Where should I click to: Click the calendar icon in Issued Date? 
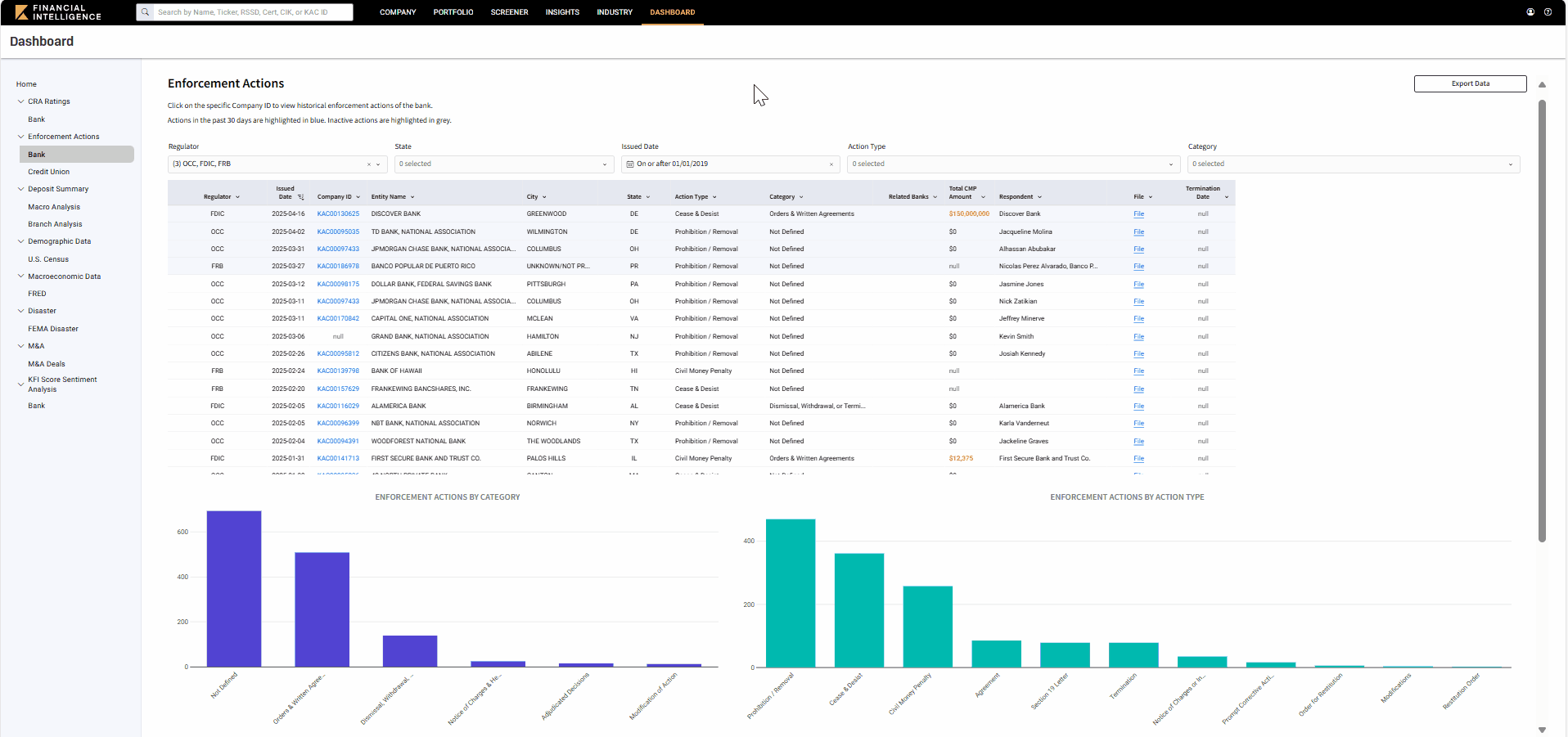[x=630, y=164]
